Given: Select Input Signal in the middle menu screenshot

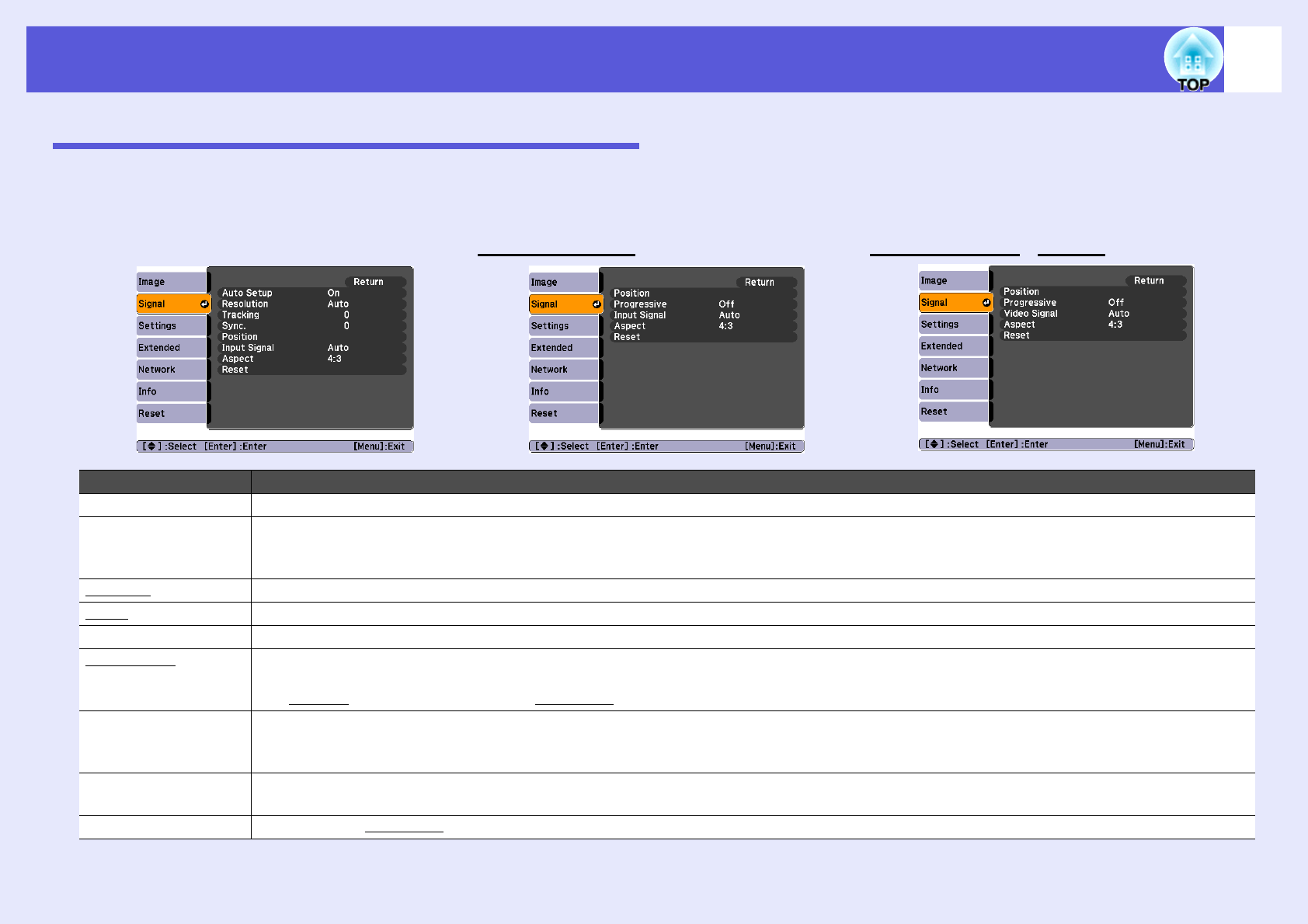Looking at the screenshot, I should pyautogui.click(x=703, y=315).
